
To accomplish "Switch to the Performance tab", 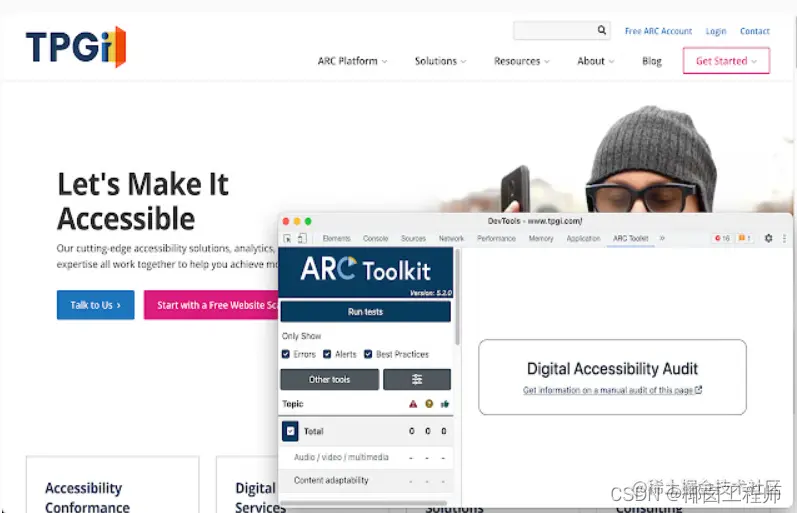I will 496,238.
